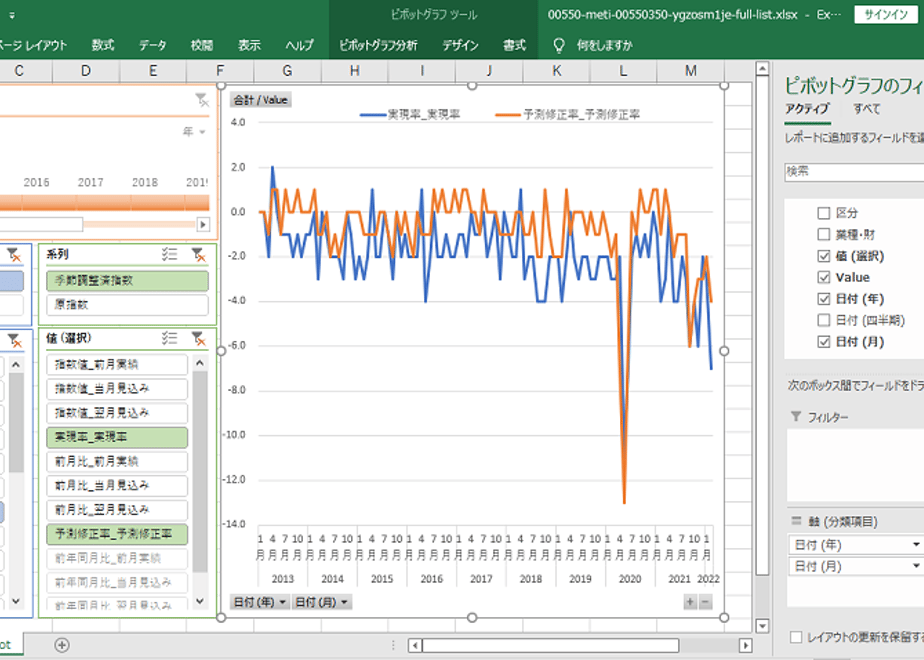
Task: Click the orange timeline selection bar
Action: coord(104,203)
